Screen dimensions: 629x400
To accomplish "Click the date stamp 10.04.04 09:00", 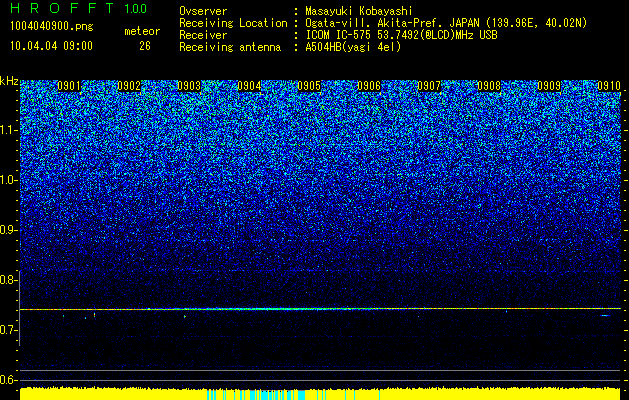I will point(51,46).
